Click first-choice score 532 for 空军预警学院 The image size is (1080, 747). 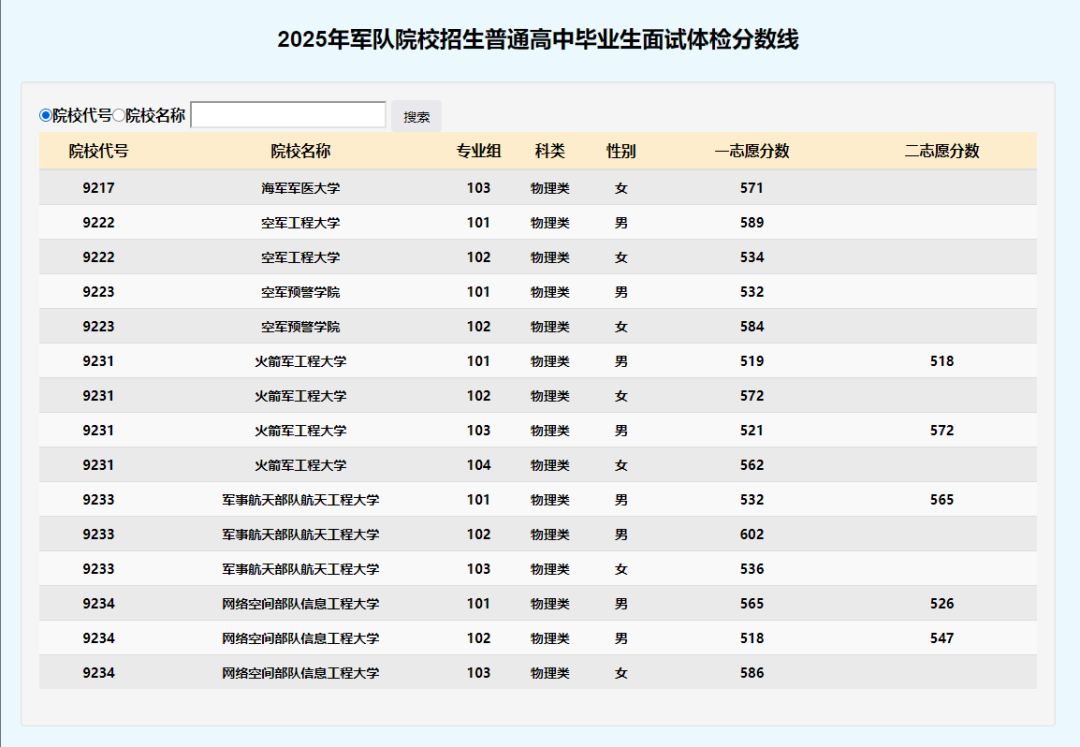[x=751, y=292]
